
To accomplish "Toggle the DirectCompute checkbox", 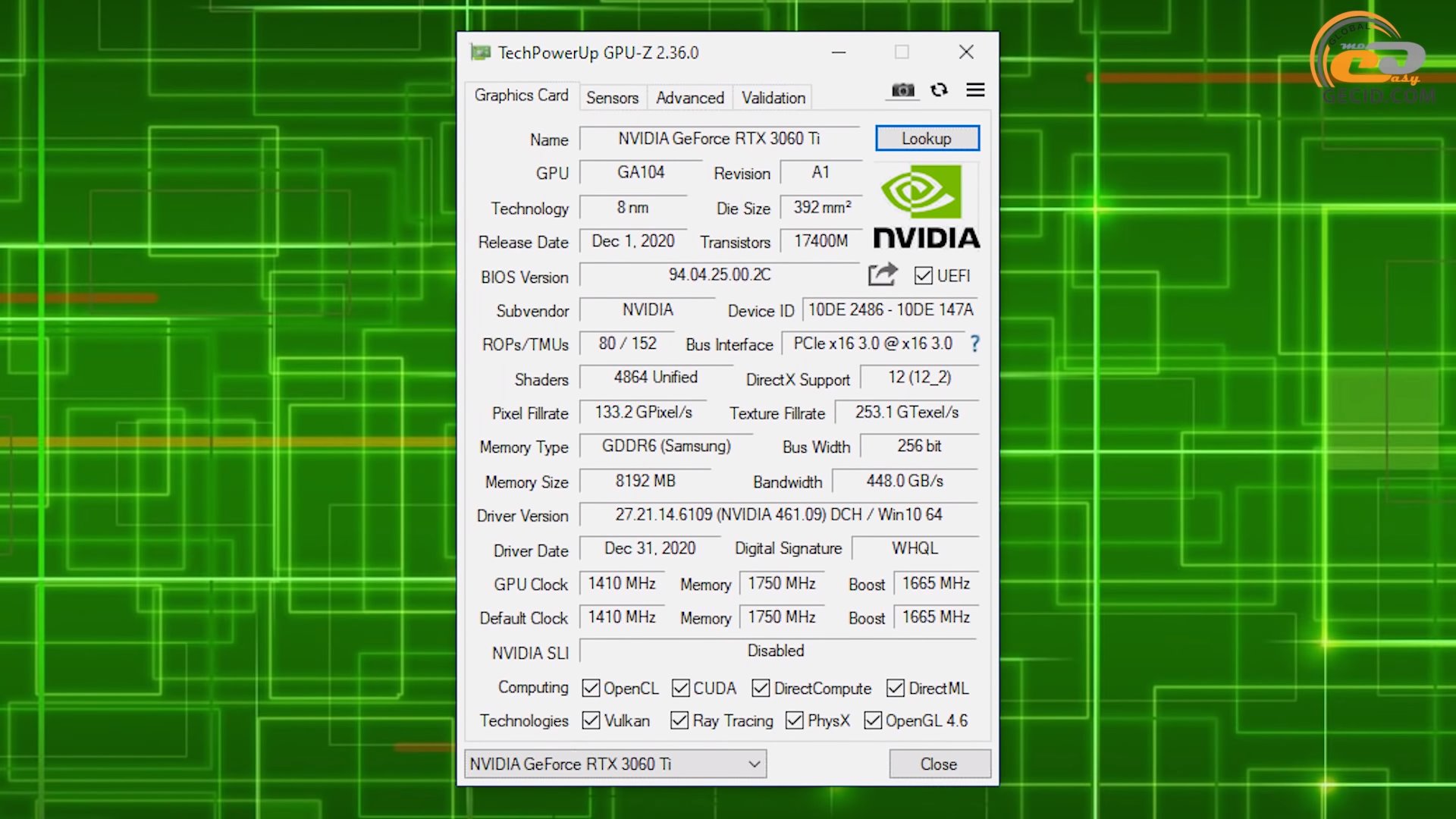I will (x=761, y=688).
